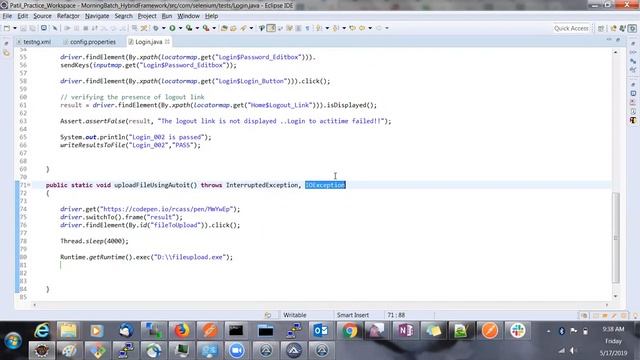Open the Project menu
Viewport: 640px width, 360px height.
(147, 16)
